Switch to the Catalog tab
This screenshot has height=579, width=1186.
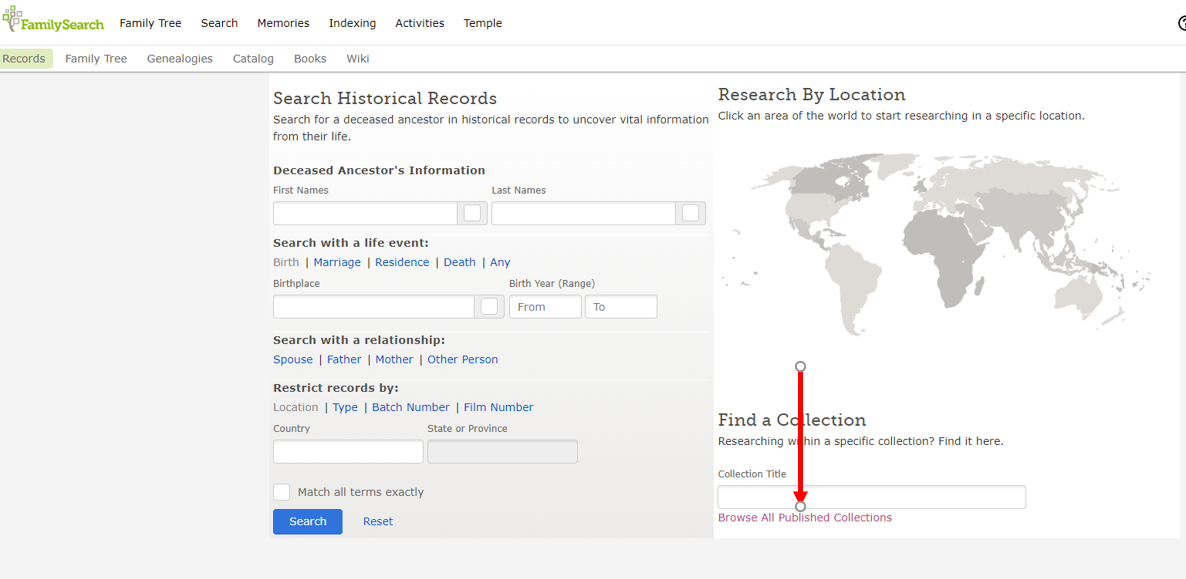click(253, 58)
